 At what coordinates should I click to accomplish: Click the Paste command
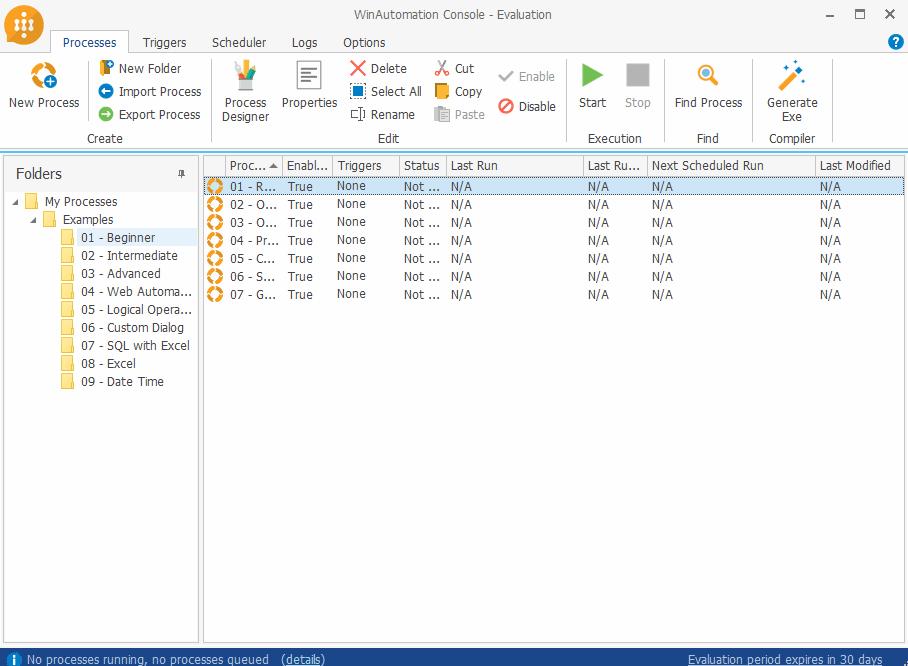coord(459,115)
